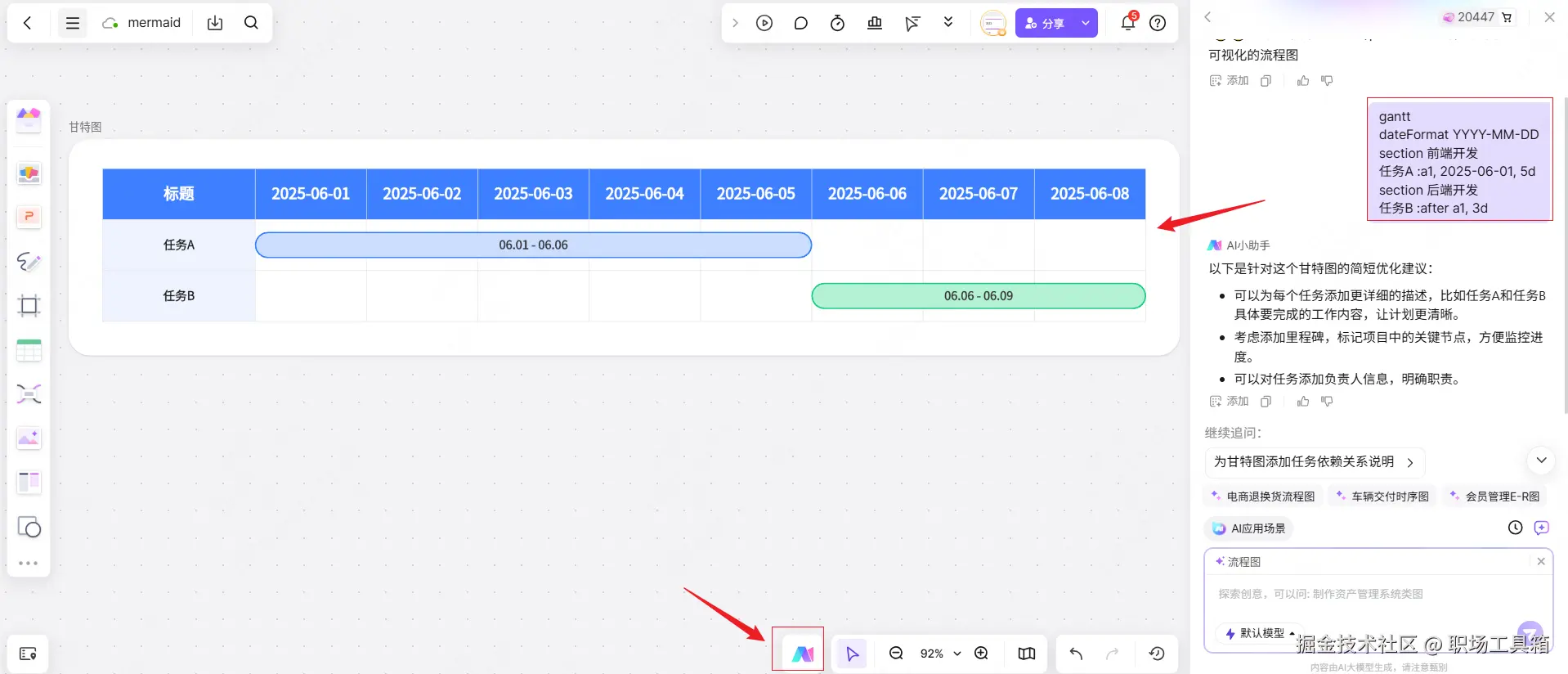The height and width of the screenshot is (674, 1568).
Task: Click 添加 under the suggestions reply
Action: tap(1229, 401)
